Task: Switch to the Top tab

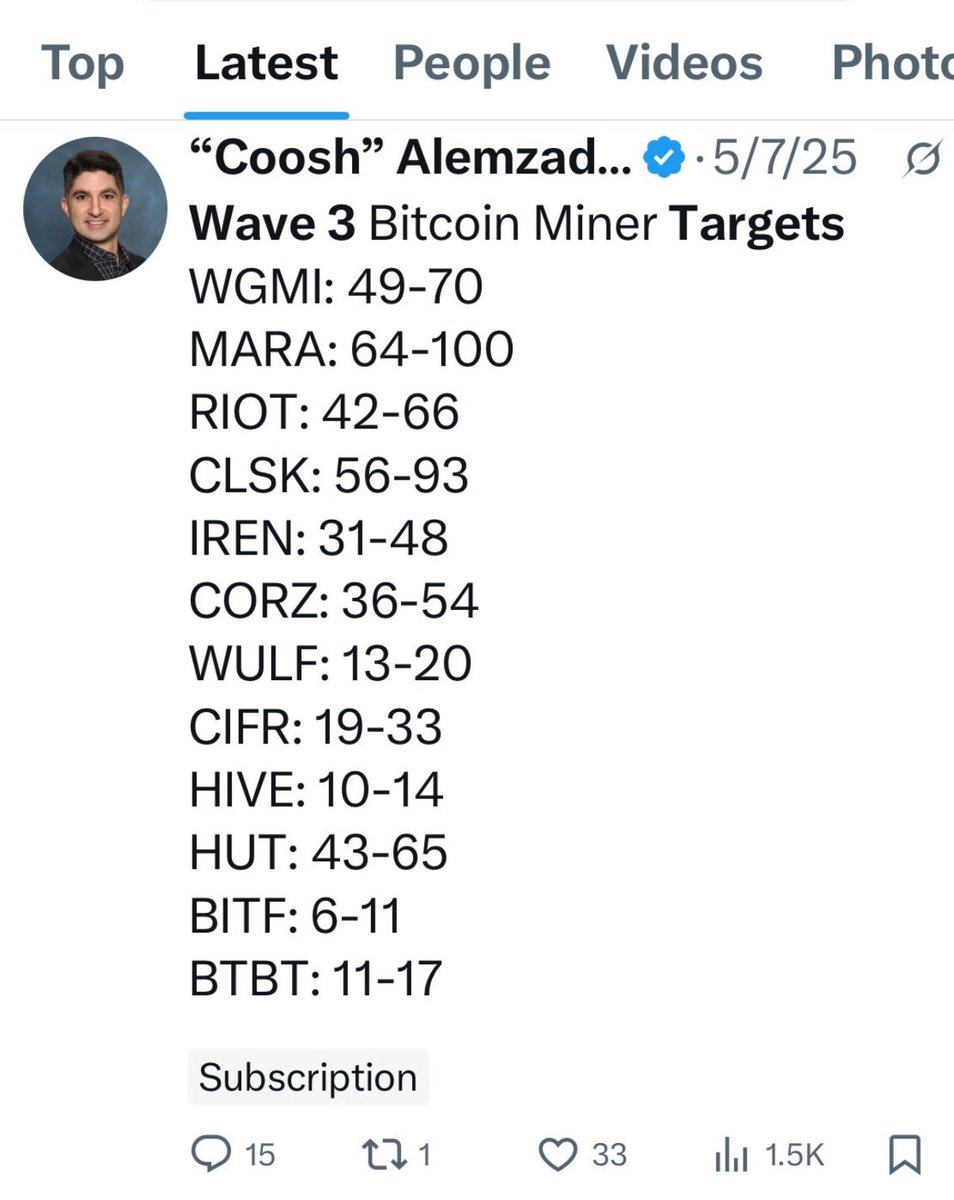Action: point(83,64)
